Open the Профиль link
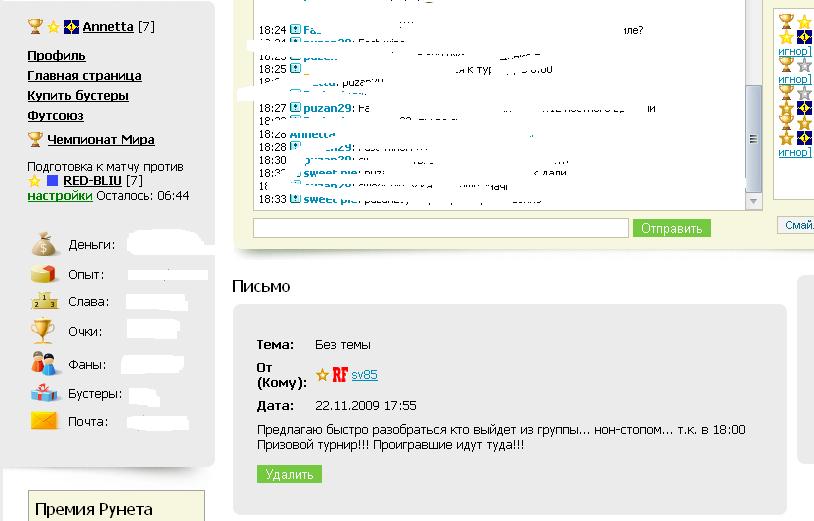Image resolution: width=814 pixels, height=521 pixels. [x=56, y=56]
